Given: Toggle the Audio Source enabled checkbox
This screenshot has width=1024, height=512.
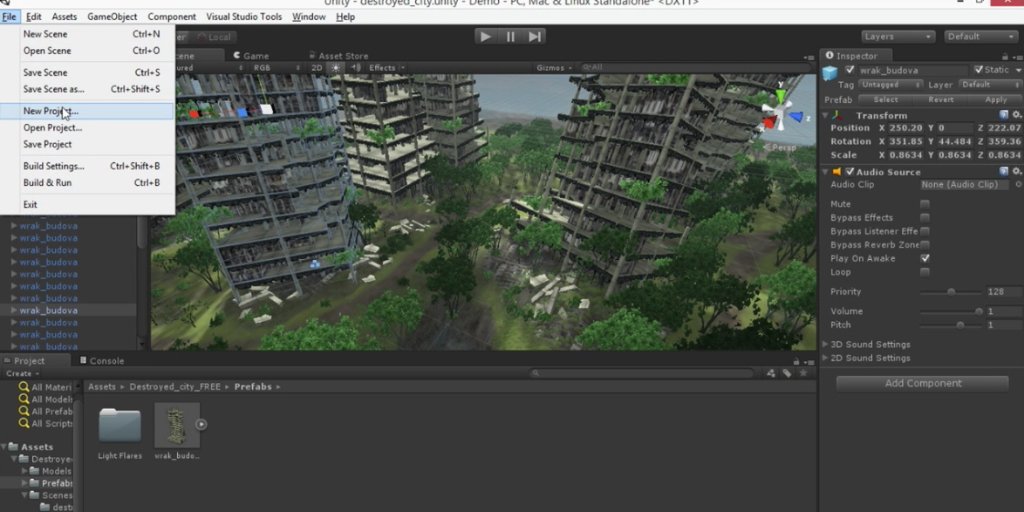Looking at the screenshot, I should click(x=850, y=172).
